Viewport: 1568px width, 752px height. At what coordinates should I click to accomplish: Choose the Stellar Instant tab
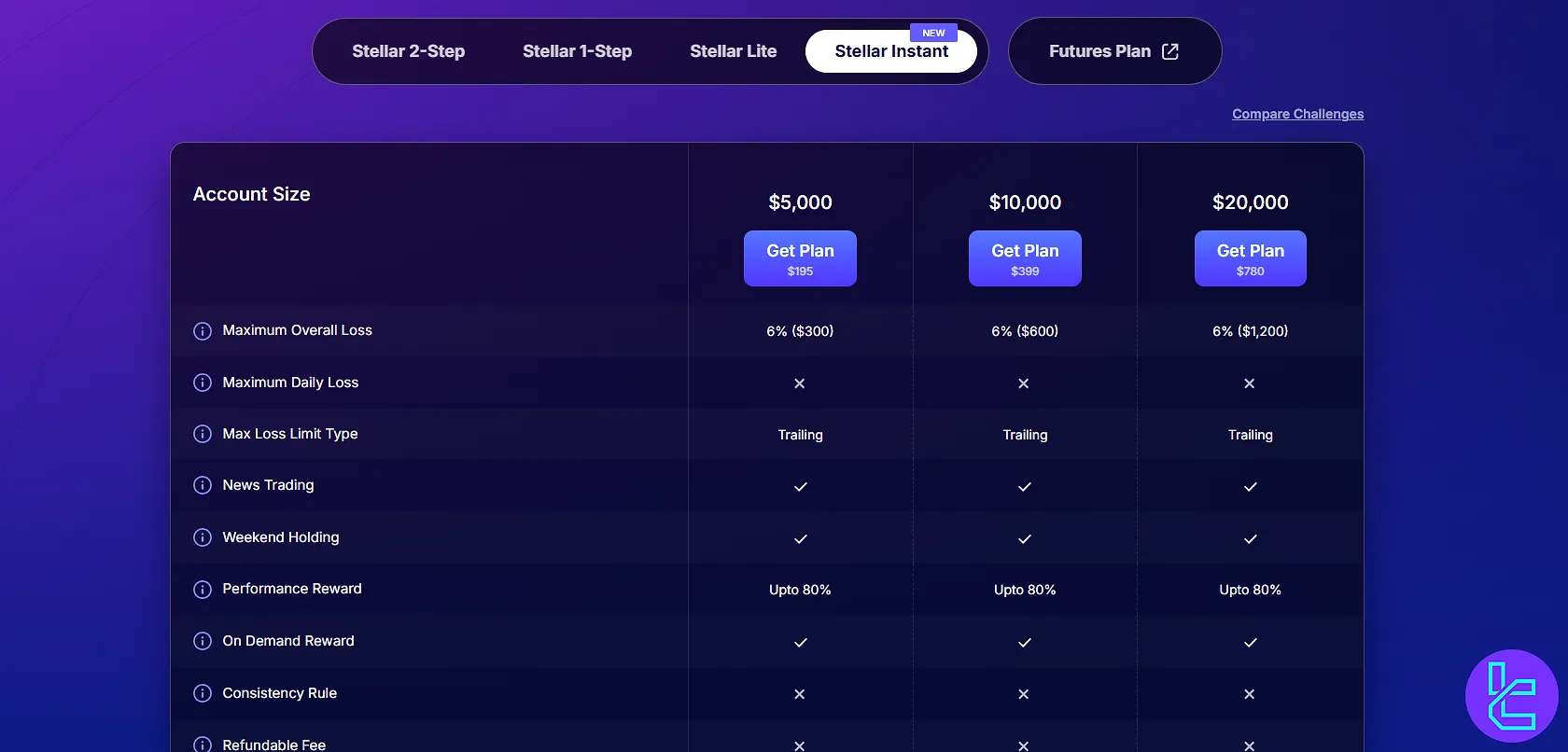tap(891, 51)
